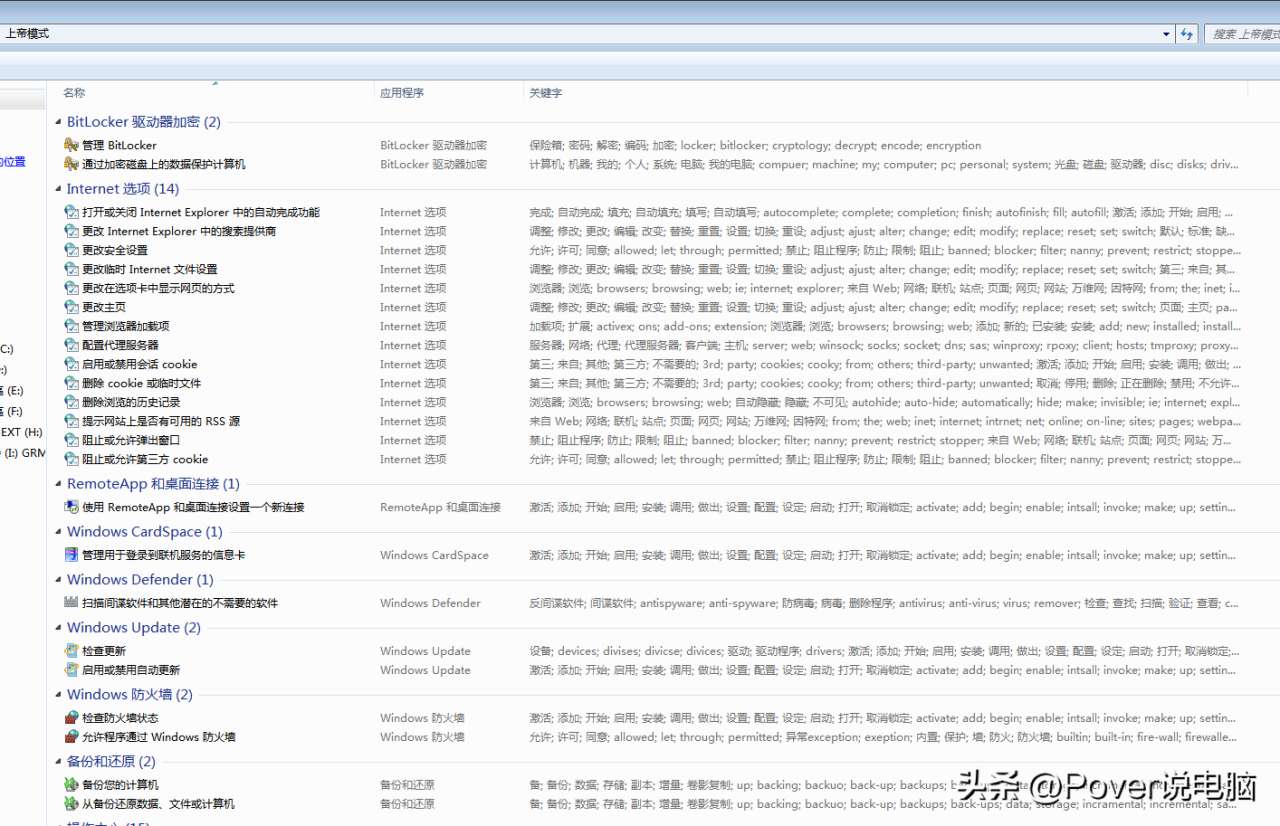Select 允许程序通过 Windows 防火墙 row text

159,737
